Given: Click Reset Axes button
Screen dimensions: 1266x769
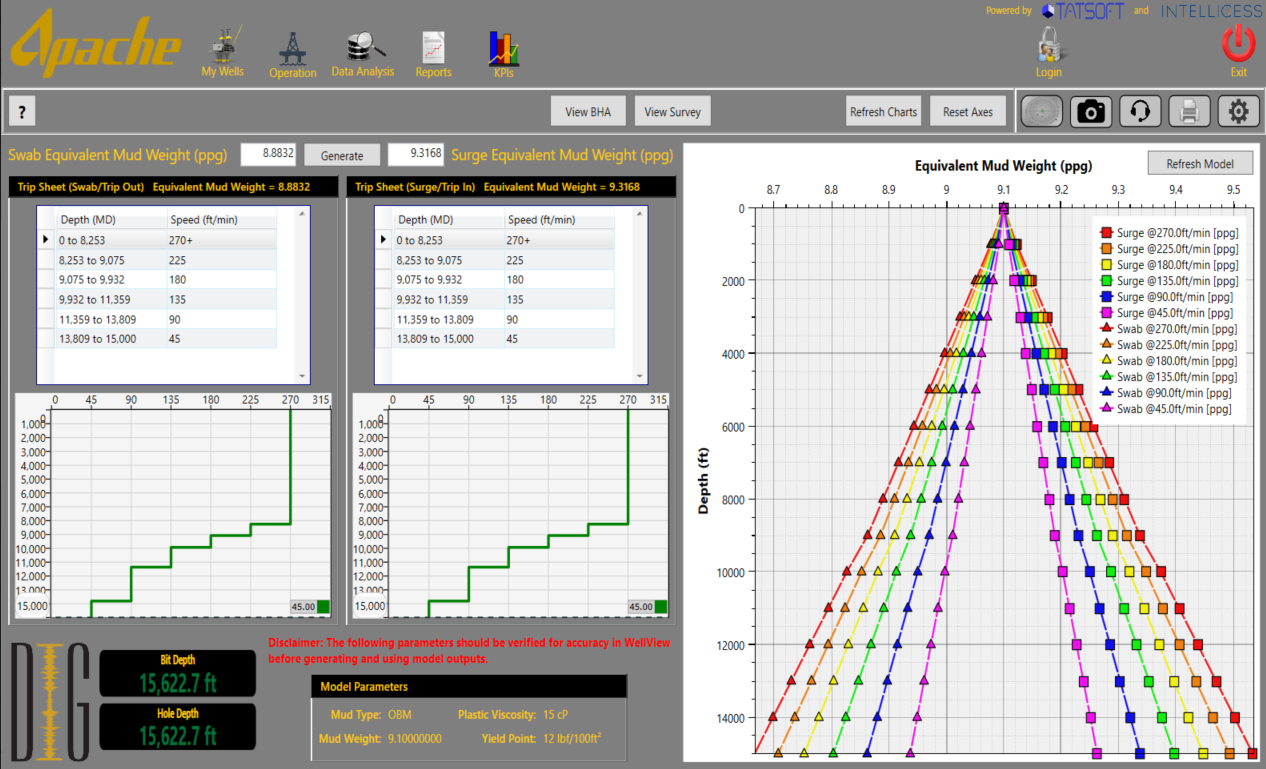Looking at the screenshot, I should click(968, 111).
